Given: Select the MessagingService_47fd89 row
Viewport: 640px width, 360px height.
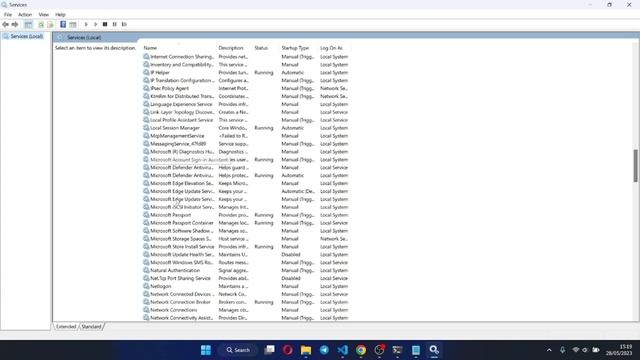Looking at the screenshot, I should 246,144.
